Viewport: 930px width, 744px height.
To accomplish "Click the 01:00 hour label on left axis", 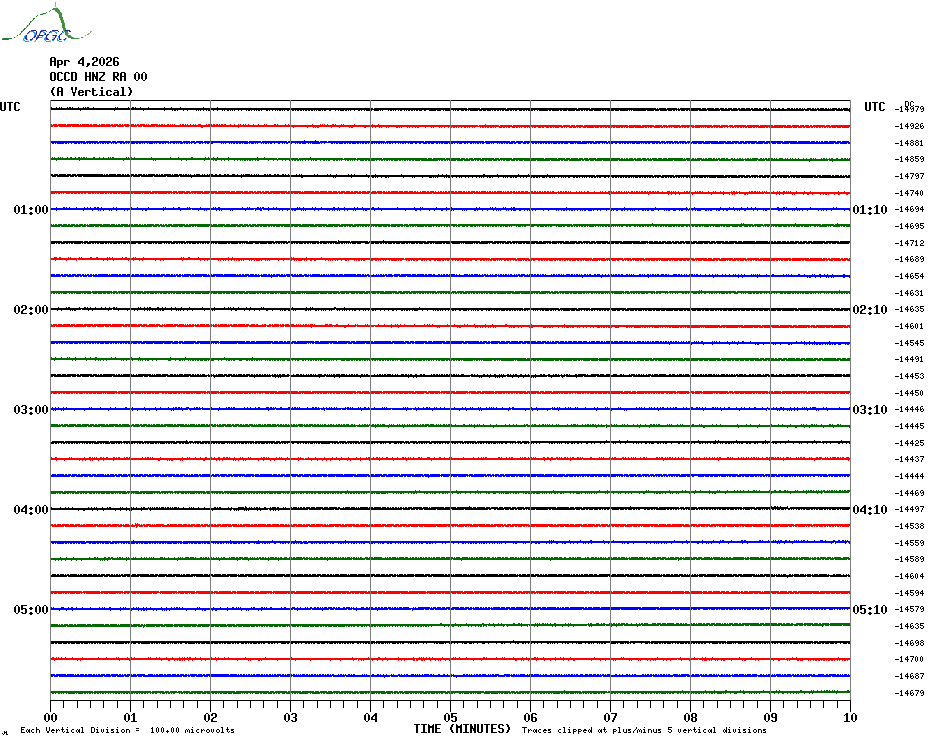I will tap(30, 210).
